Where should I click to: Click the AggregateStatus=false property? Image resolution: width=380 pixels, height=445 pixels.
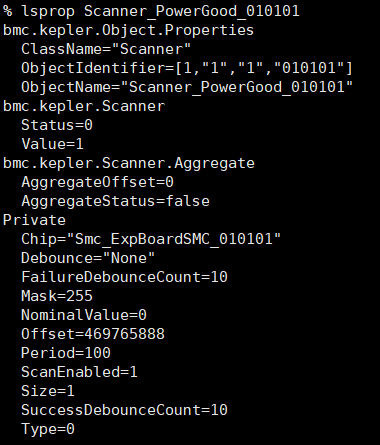[x=115, y=201]
